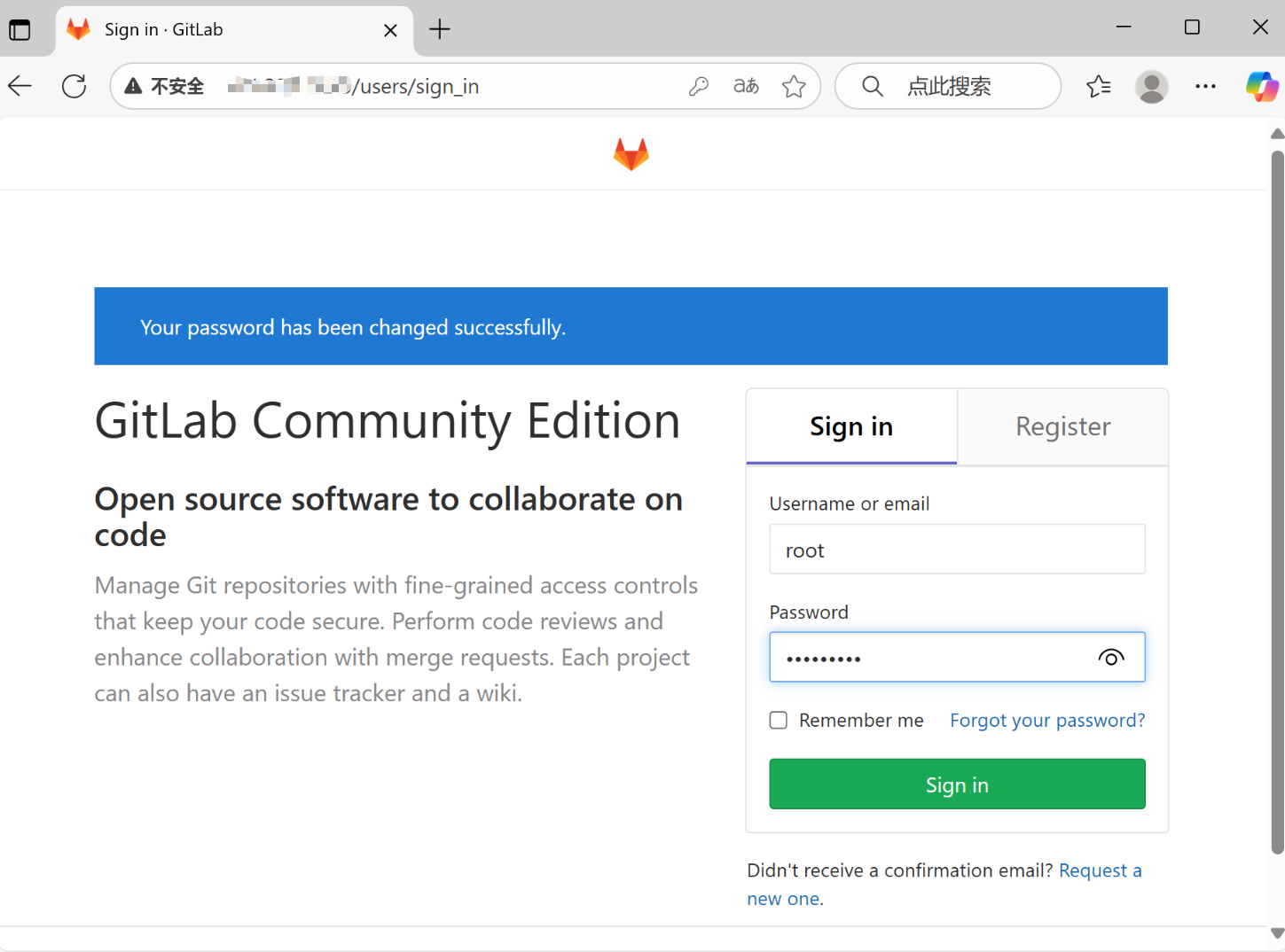1285x952 pixels.
Task: Open browser settings and more menu
Action: [1205, 86]
